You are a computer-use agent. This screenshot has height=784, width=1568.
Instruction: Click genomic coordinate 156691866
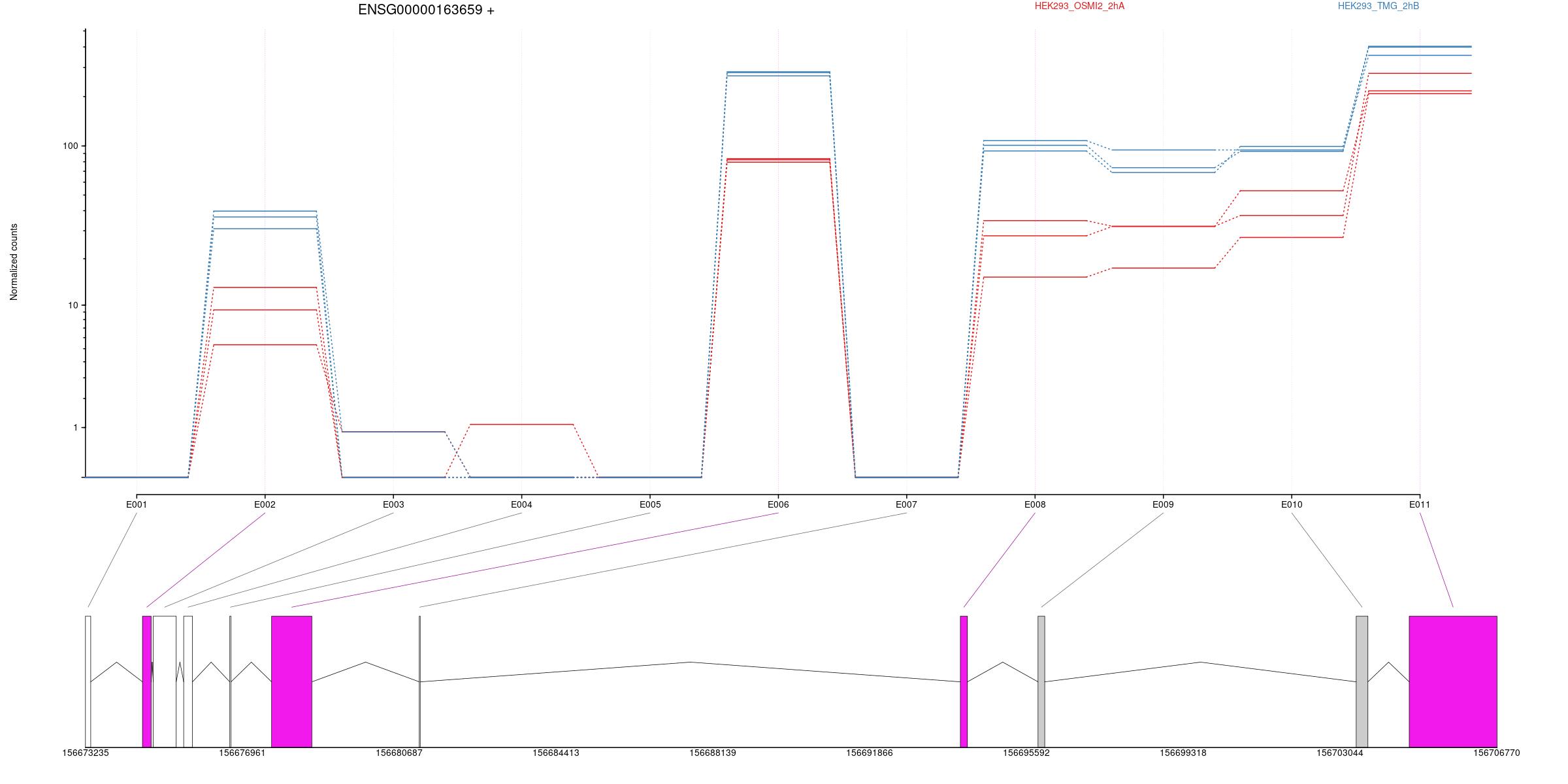[870, 753]
